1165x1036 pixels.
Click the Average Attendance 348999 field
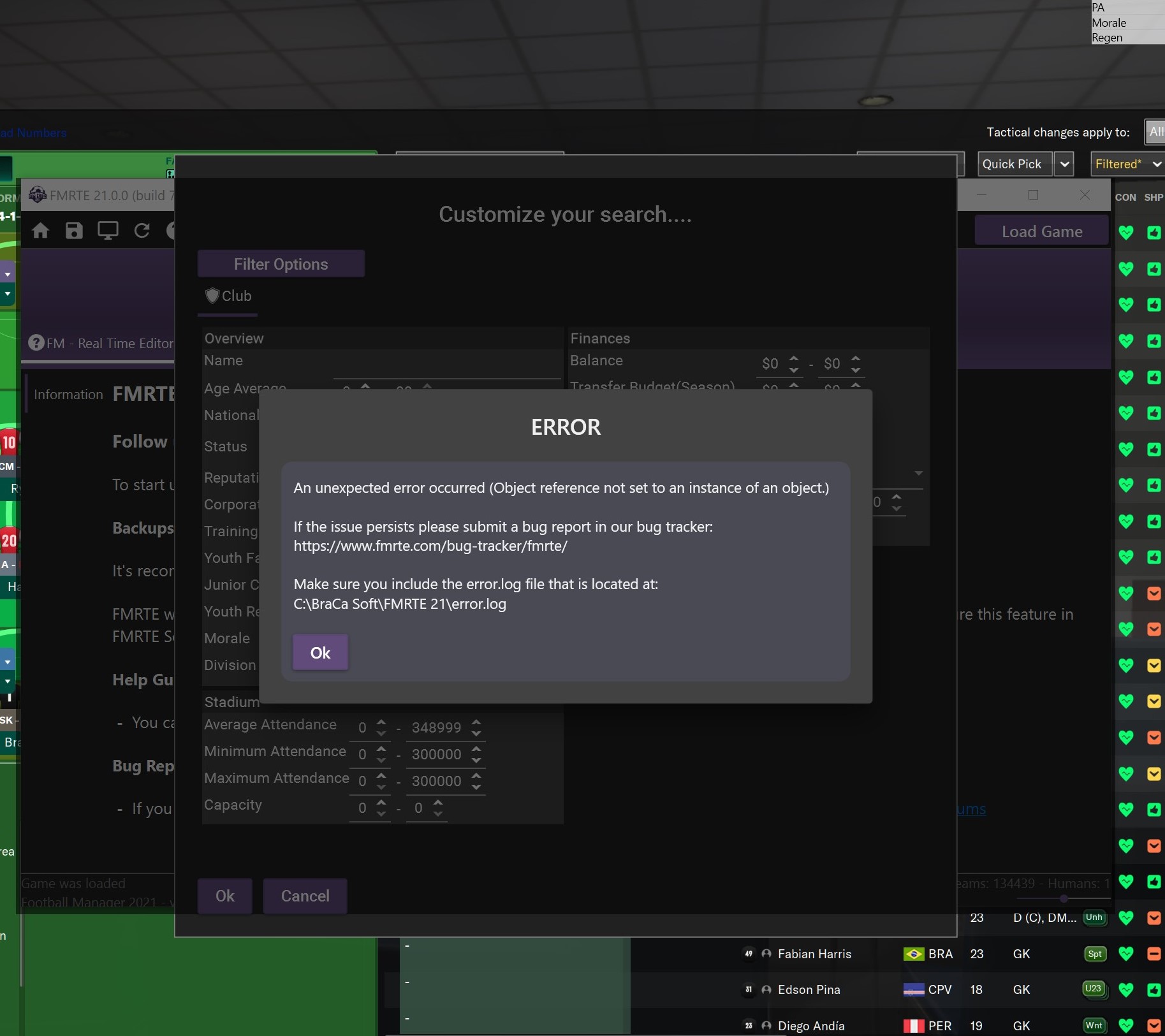437,727
